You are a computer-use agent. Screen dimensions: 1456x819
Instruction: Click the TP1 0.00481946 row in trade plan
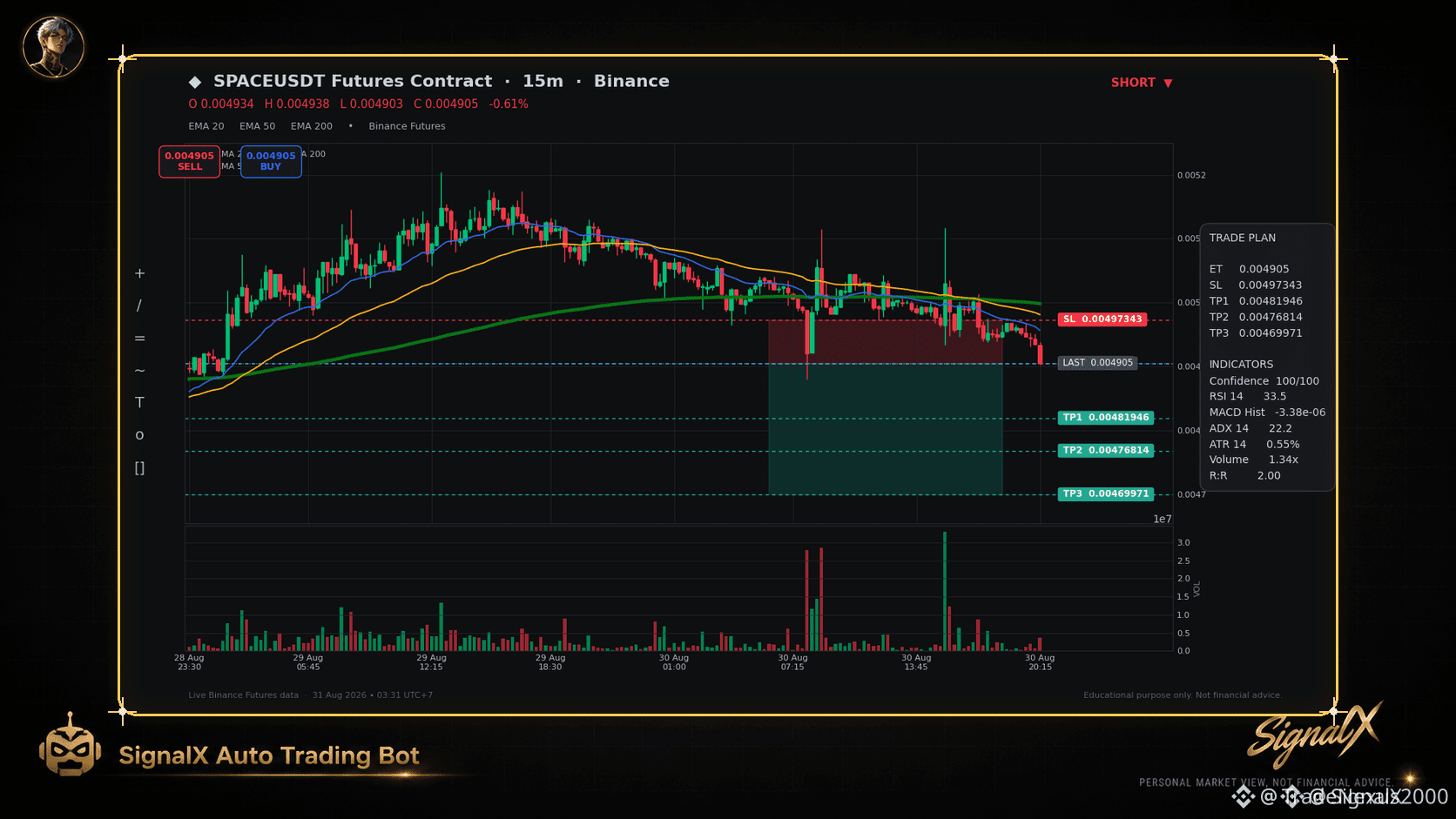(x=1256, y=301)
